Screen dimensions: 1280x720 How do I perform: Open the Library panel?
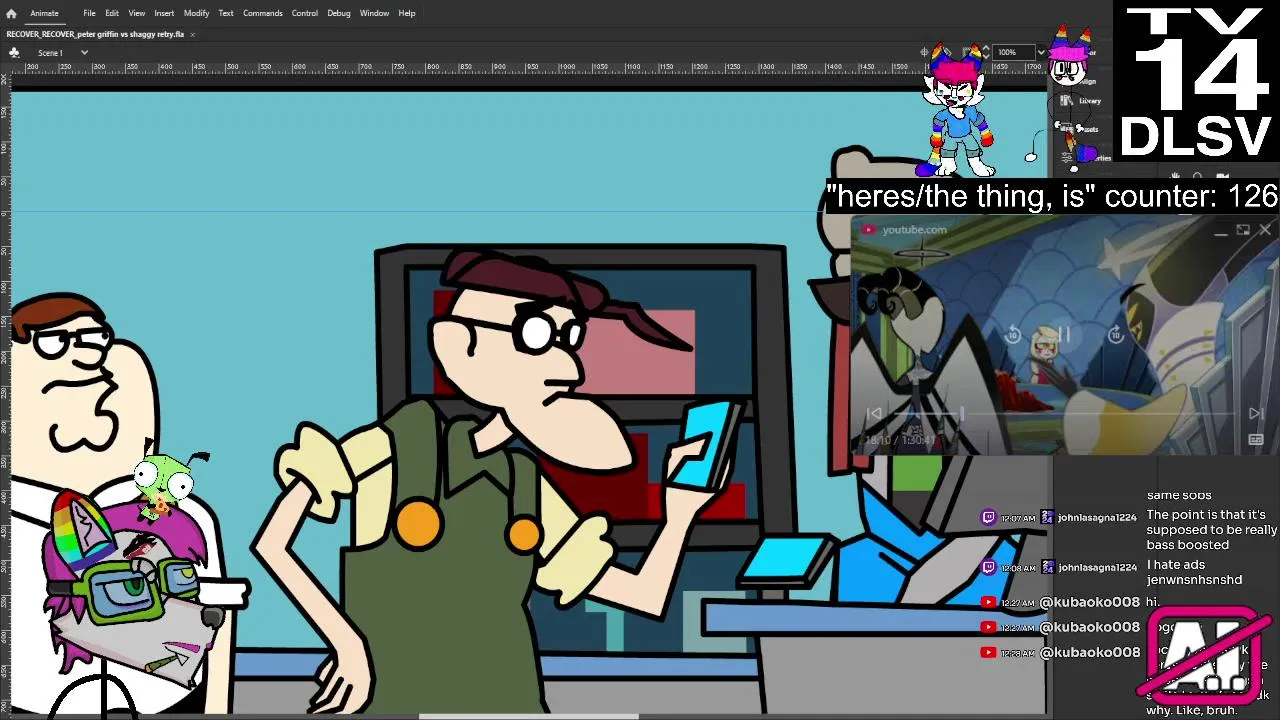tap(1081, 101)
